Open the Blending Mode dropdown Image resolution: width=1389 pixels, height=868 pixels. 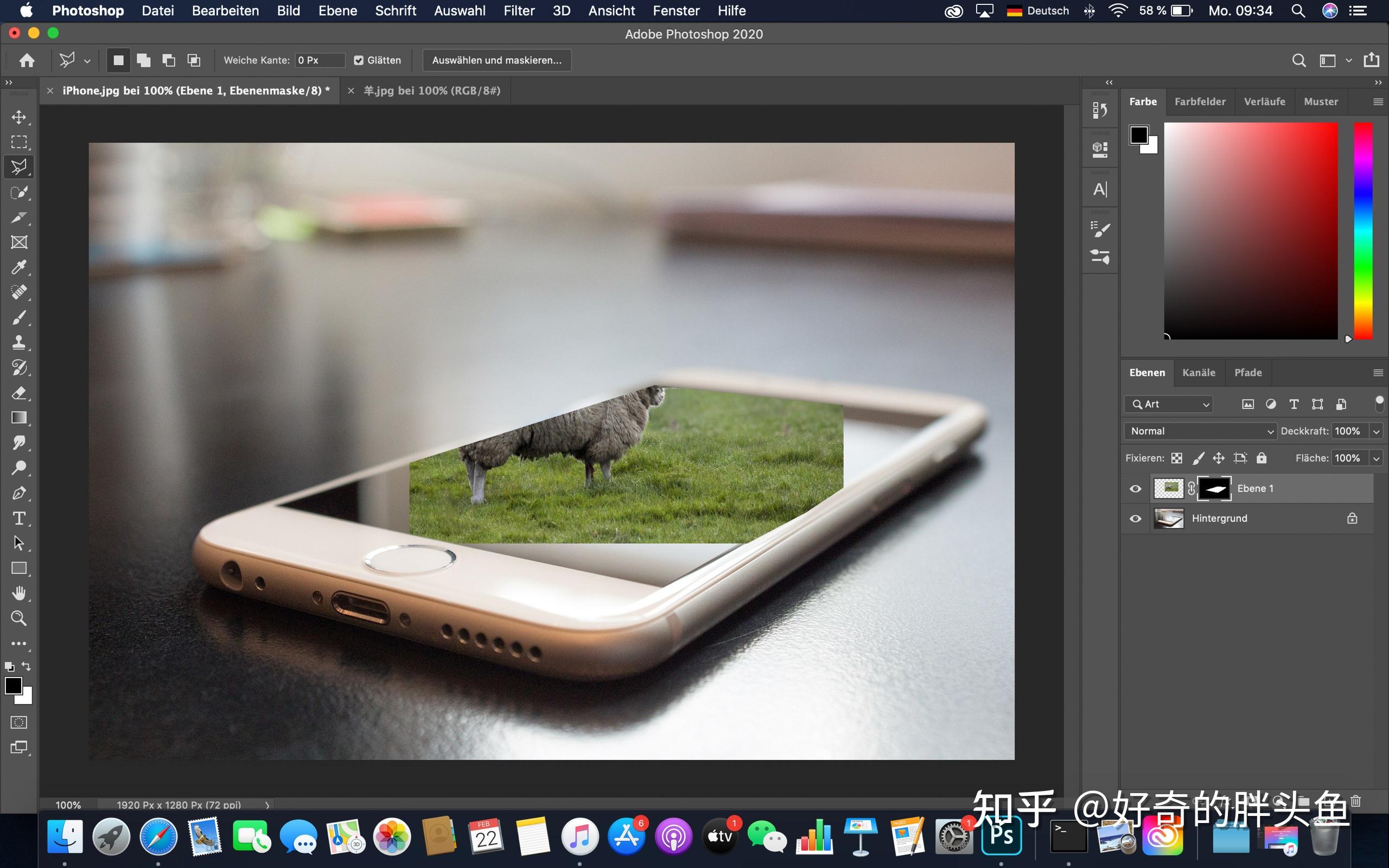click(x=1197, y=430)
